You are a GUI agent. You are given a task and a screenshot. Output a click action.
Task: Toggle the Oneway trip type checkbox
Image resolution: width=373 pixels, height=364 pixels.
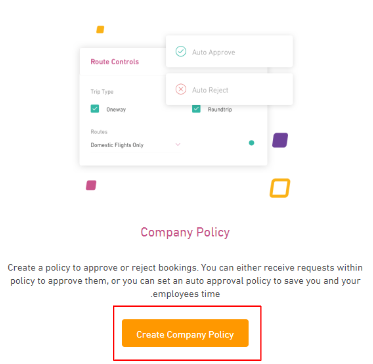(95, 109)
